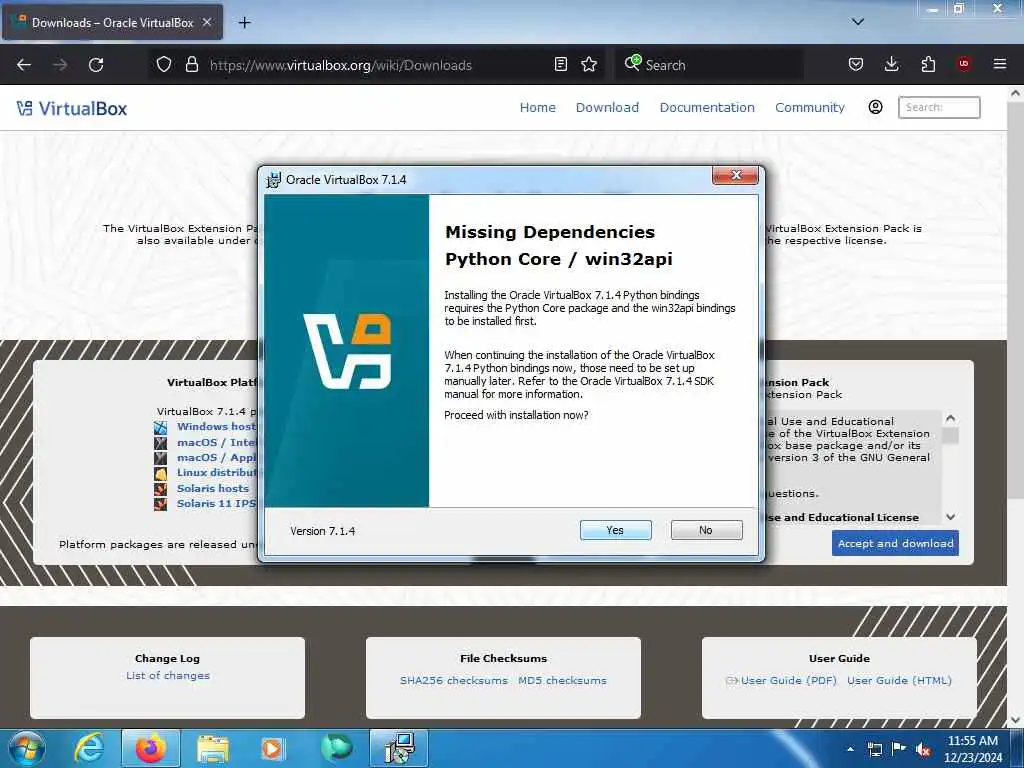
Task: Open the macOS / Intel hosts link
Action: point(217,442)
